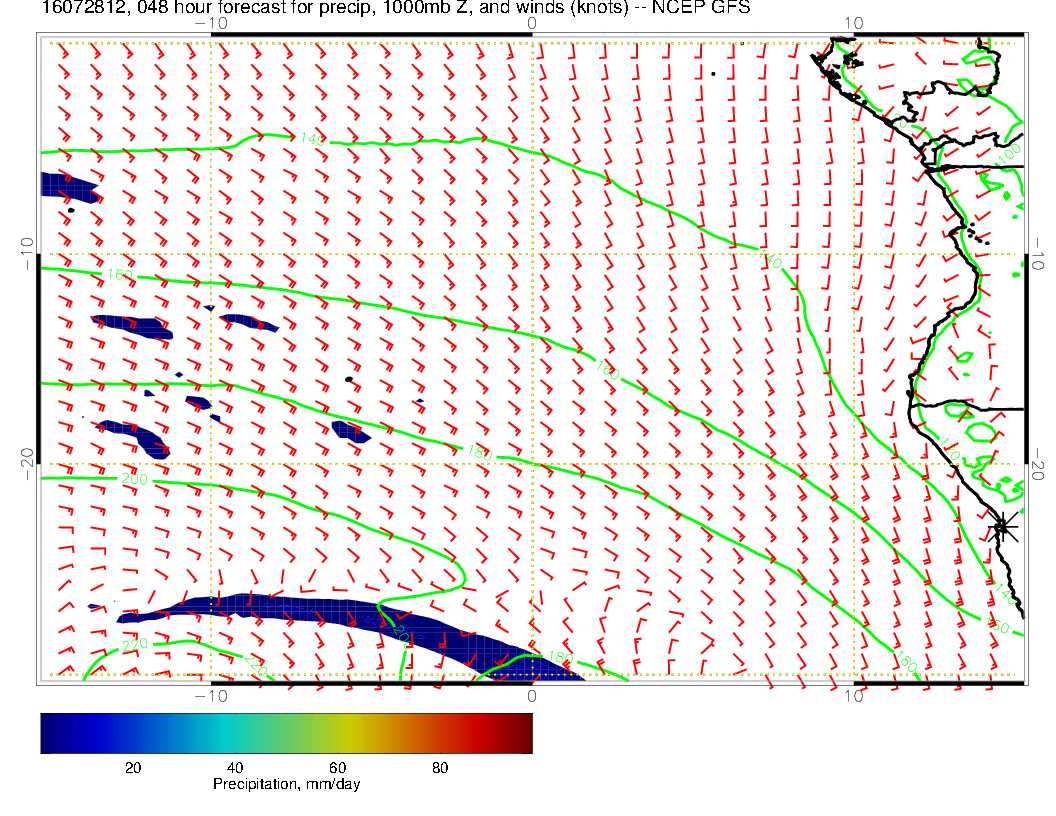The image size is (1056, 816).
Task: Click the large precipitation band at the bottom
Action: pos(300,612)
